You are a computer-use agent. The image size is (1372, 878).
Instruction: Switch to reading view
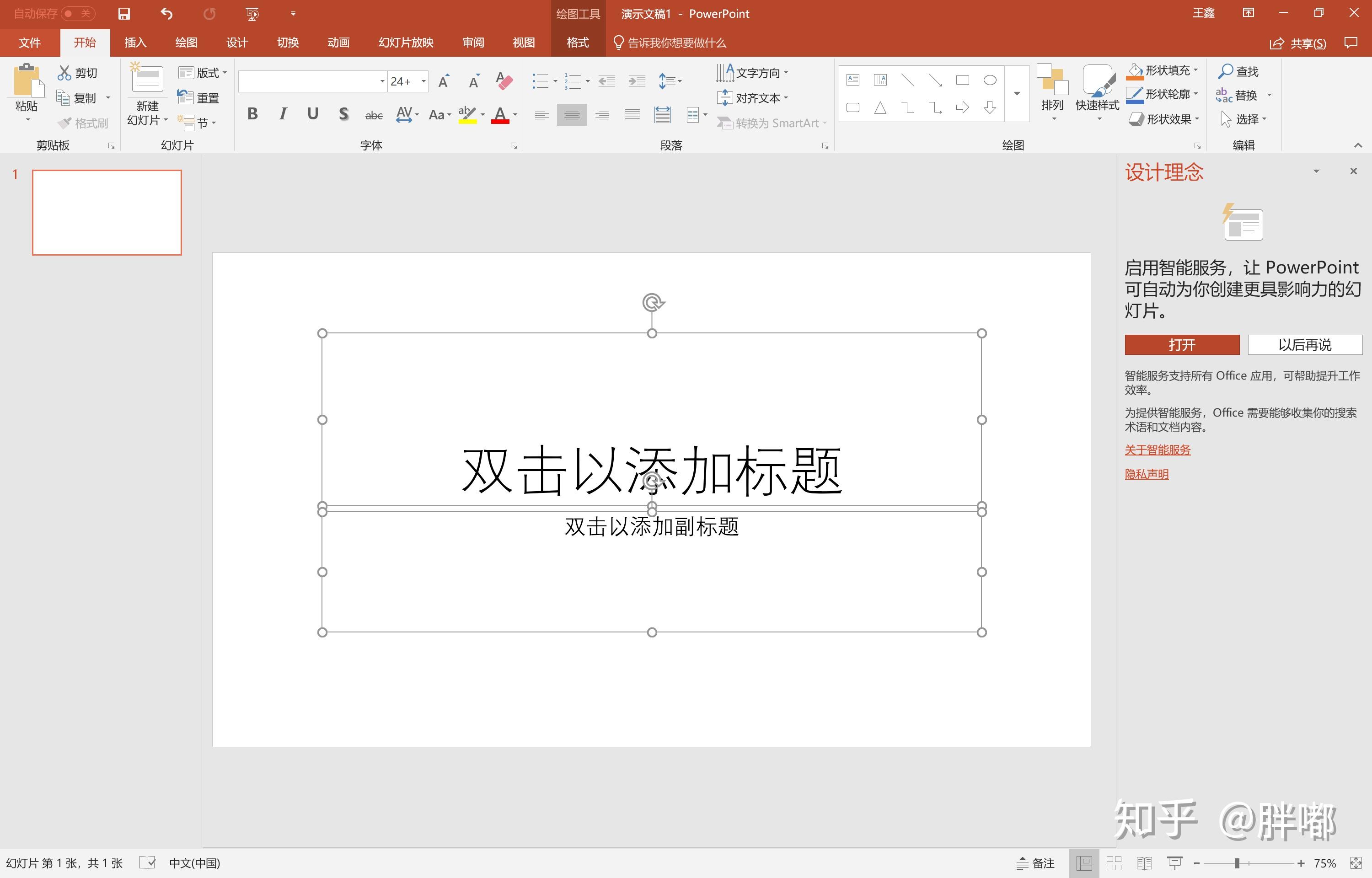click(1144, 863)
